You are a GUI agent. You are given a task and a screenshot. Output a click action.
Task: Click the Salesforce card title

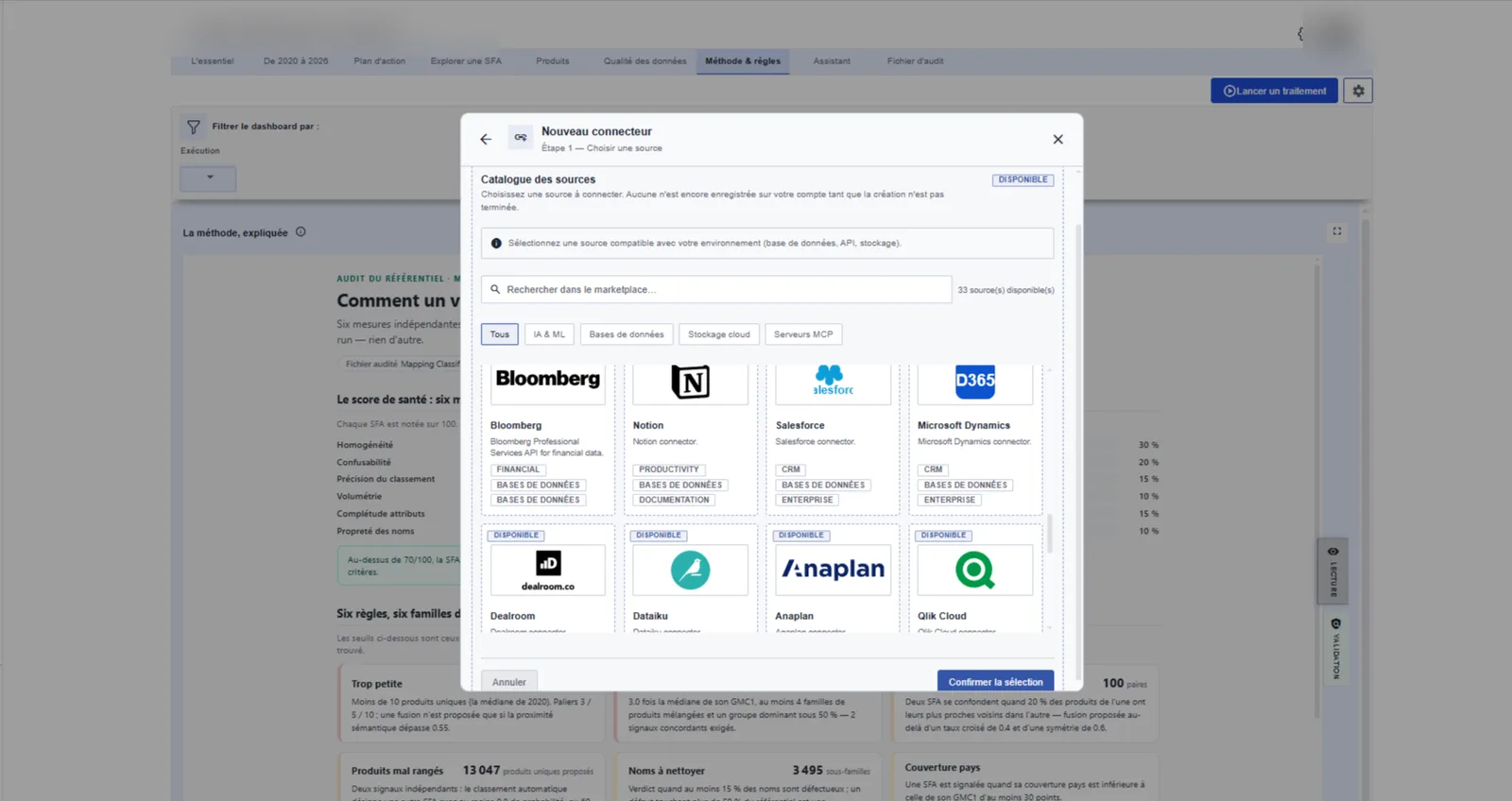(799, 425)
